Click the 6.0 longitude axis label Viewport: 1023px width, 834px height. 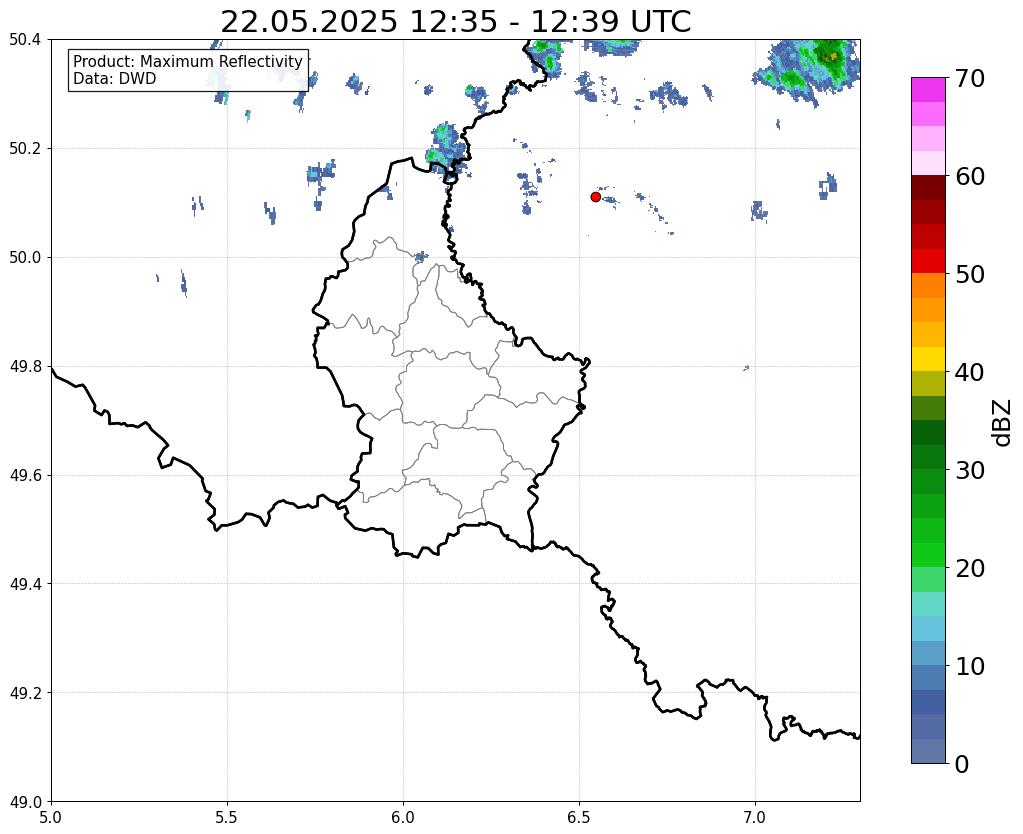tap(403, 818)
